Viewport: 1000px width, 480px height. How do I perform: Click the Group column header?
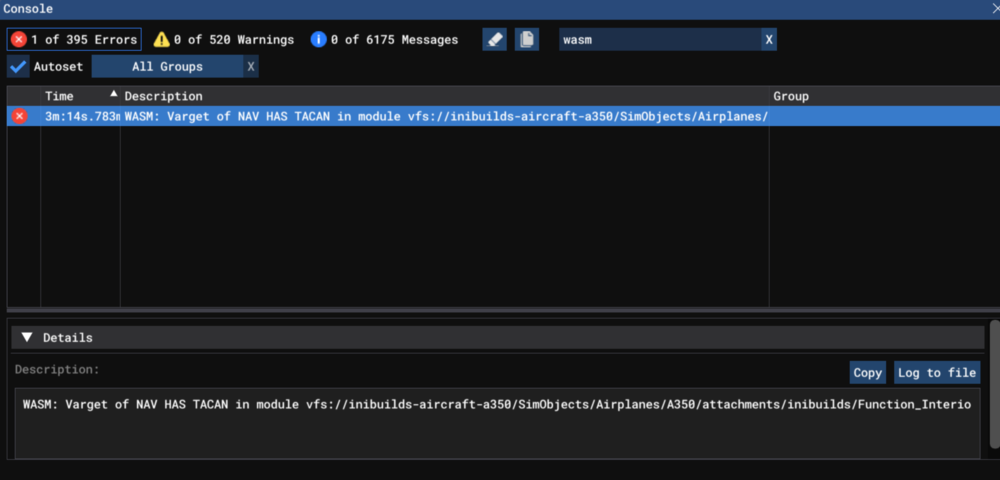pos(791,96)
